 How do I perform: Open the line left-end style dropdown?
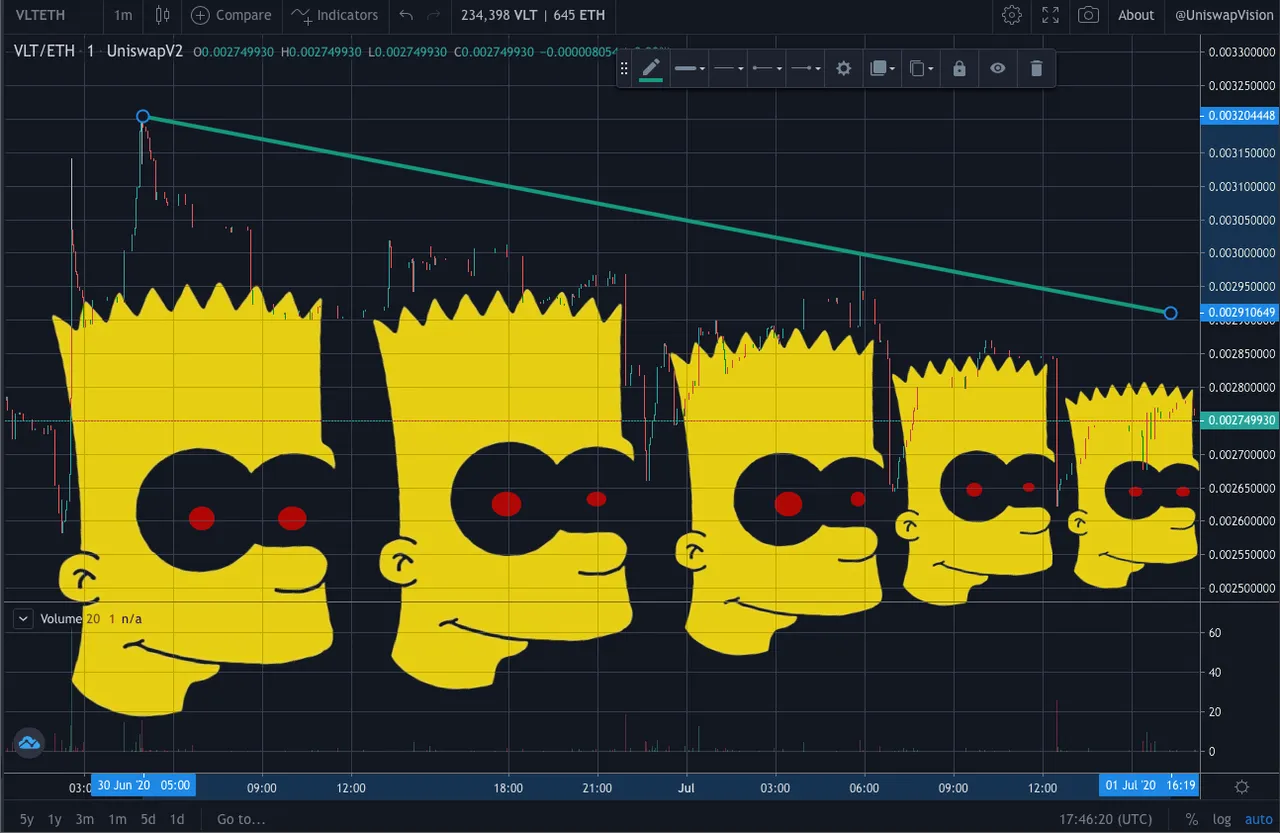(767, 68)
